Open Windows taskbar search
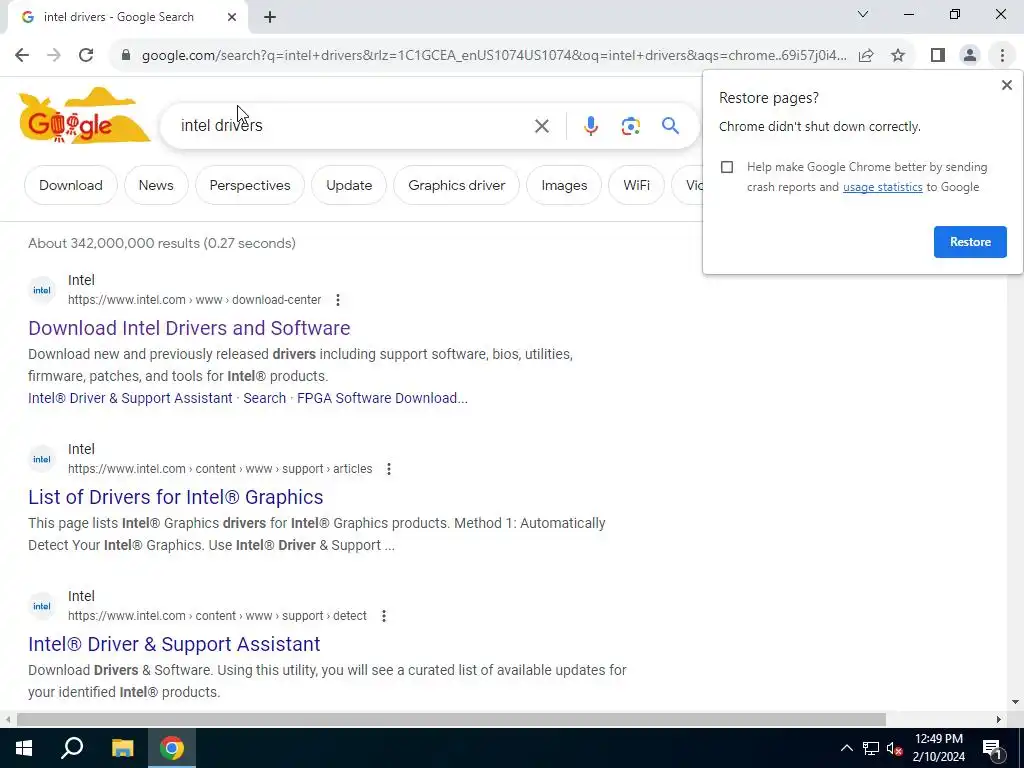 pos(72,748)
